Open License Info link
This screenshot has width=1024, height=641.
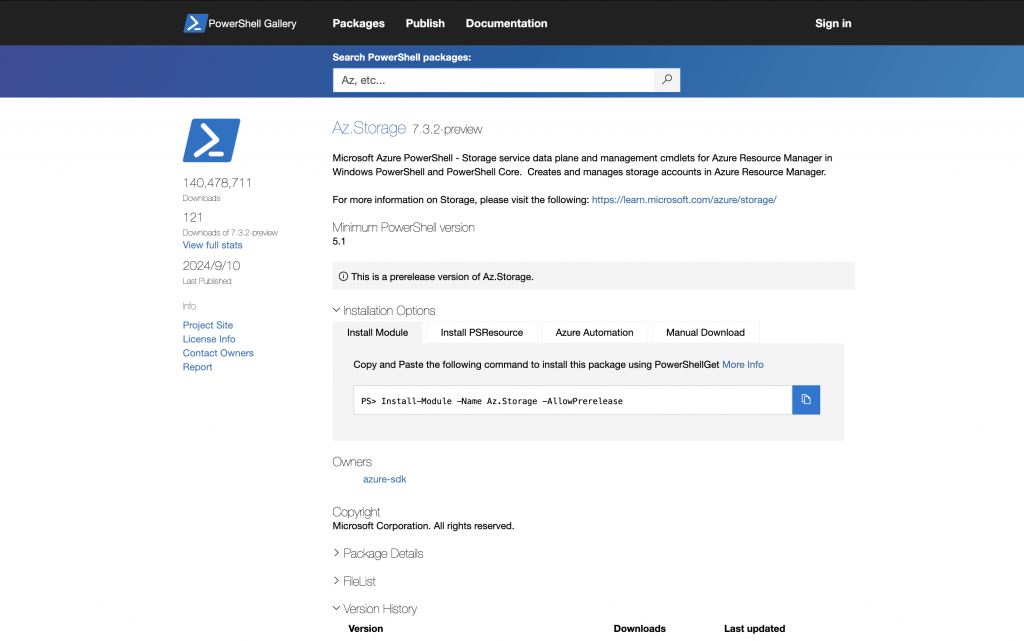tap(209, 339)
